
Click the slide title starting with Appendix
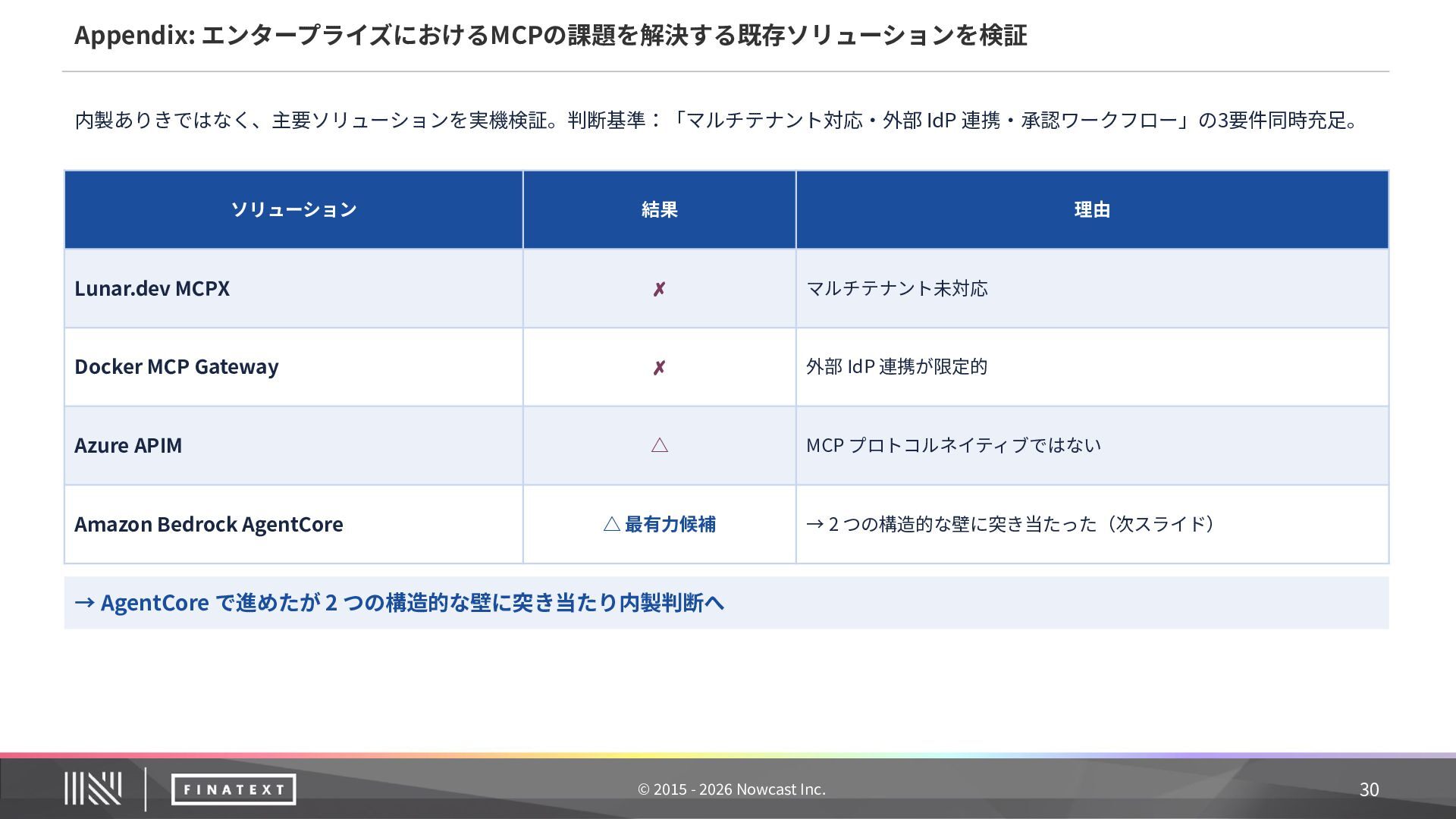point(551,35)
